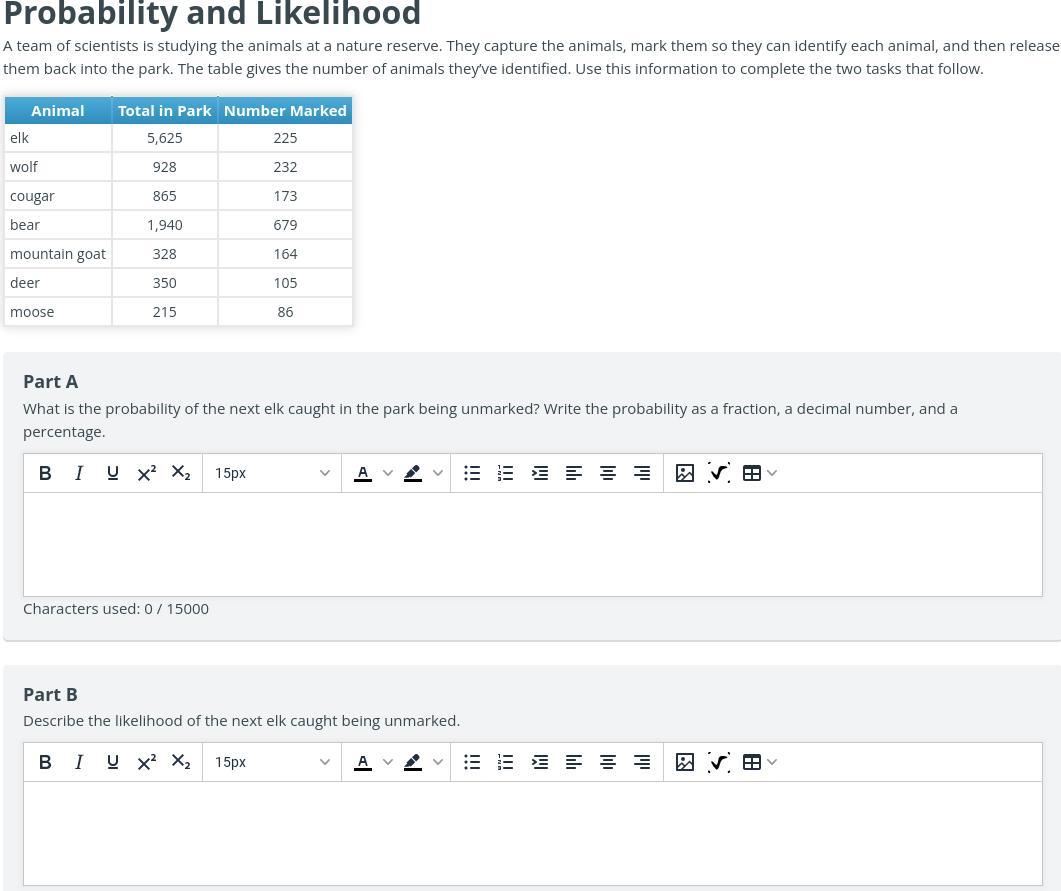The image size is (1061, 891).
Task: Expand highlight color options in Part B
Action: (438, 762)
